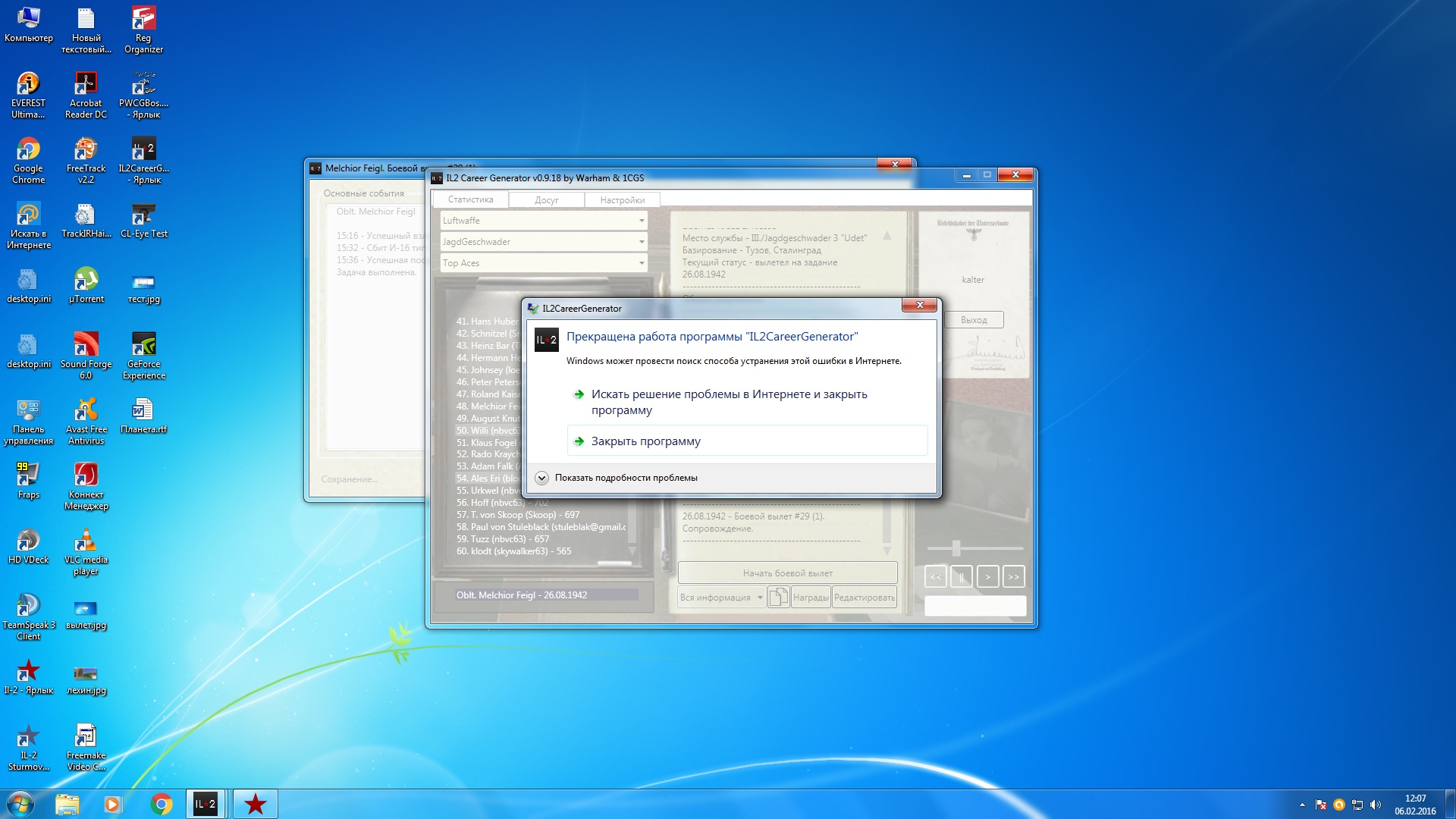Click the red star taskbar icon
The width and height of the screenshot is (1456, 819).
tap(255, 804)
